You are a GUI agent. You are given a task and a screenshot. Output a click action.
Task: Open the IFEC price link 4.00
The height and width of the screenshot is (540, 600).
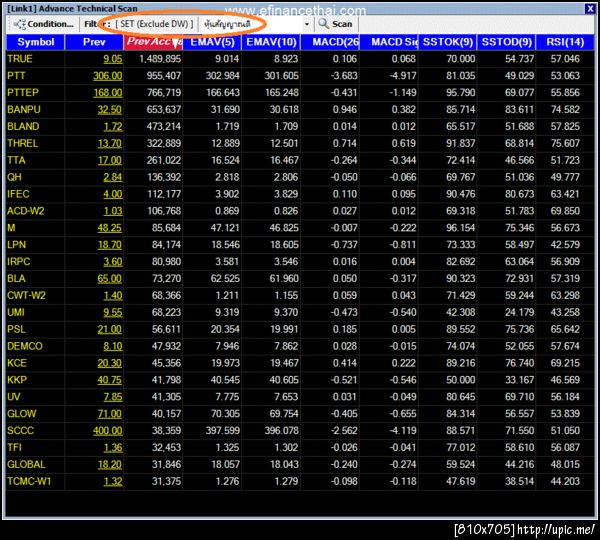pos(112,194)
